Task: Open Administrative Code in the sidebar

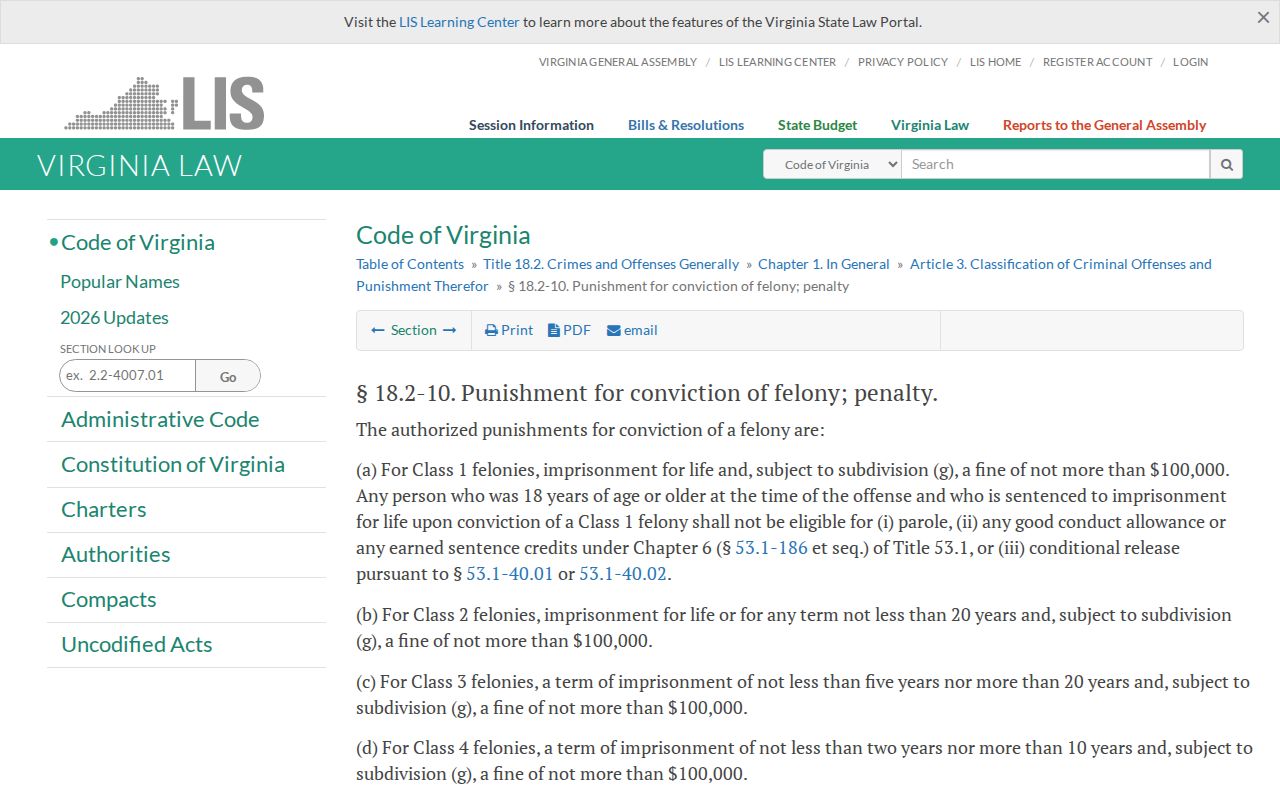Action: click(160, 420)
